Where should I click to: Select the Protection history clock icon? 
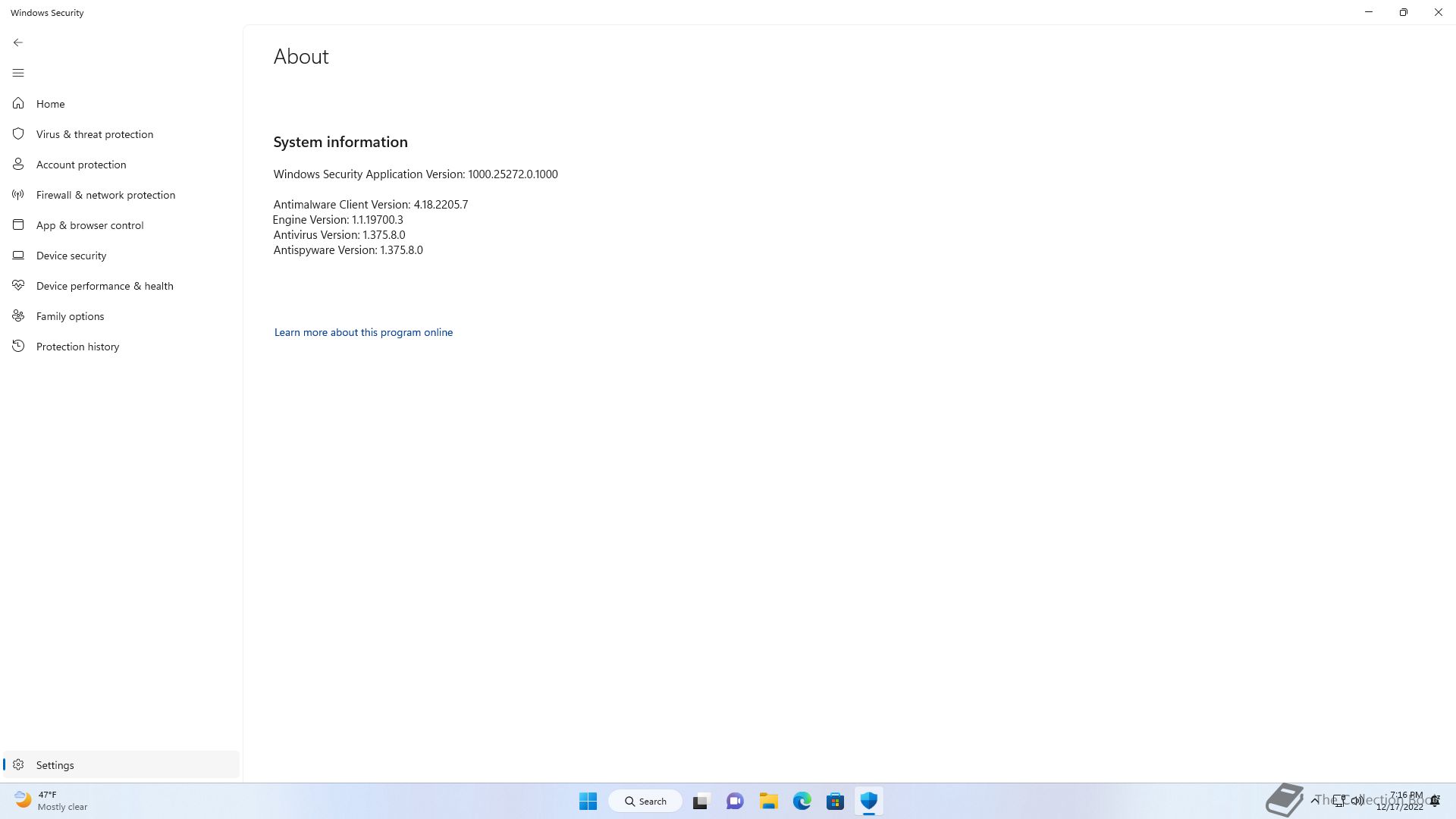pos(18,346)
